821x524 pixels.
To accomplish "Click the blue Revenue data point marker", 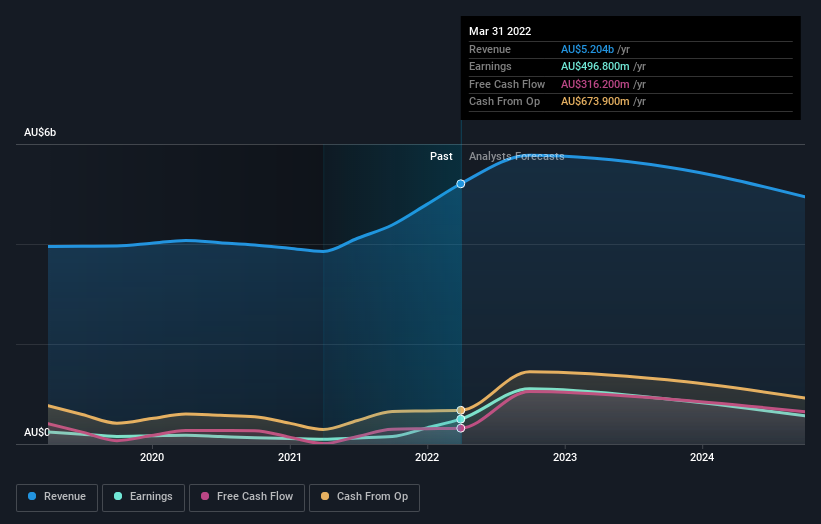I will coord(461,184).
